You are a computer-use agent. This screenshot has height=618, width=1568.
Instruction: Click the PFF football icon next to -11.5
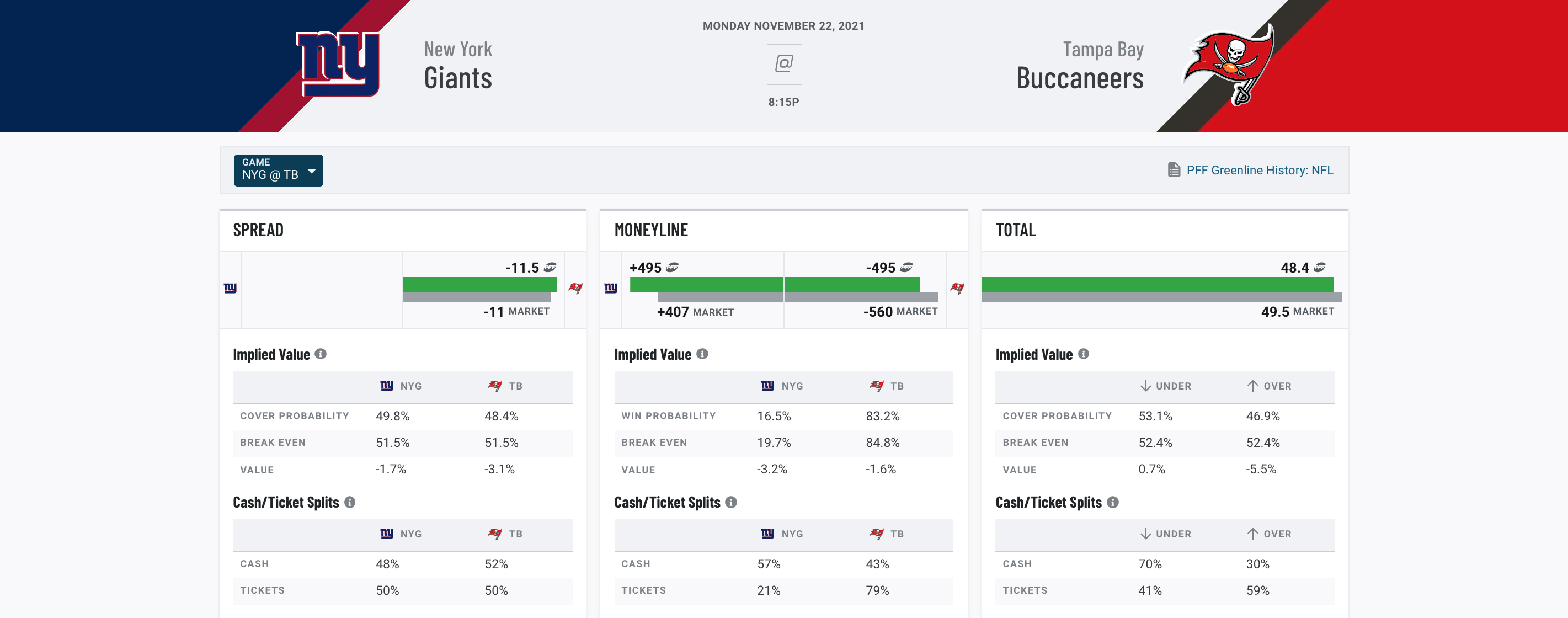(x=550, y=267)
